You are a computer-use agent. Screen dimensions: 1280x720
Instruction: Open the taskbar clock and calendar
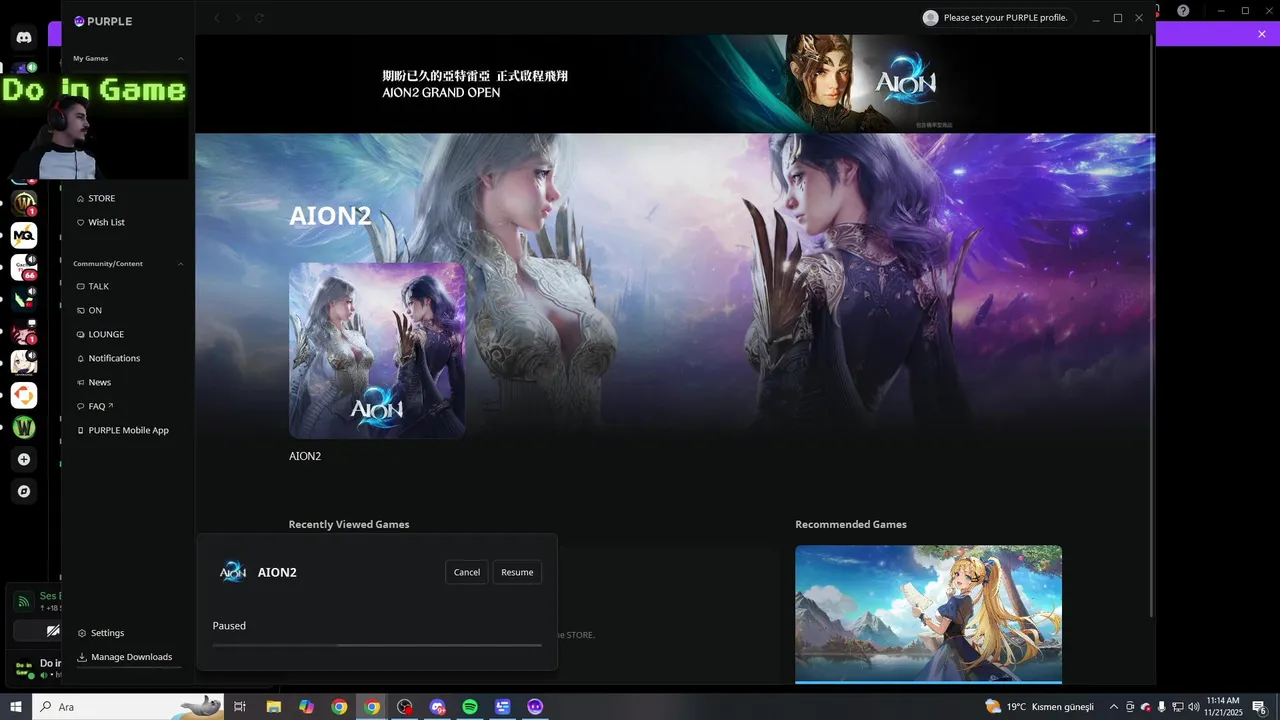(1223, 707)
